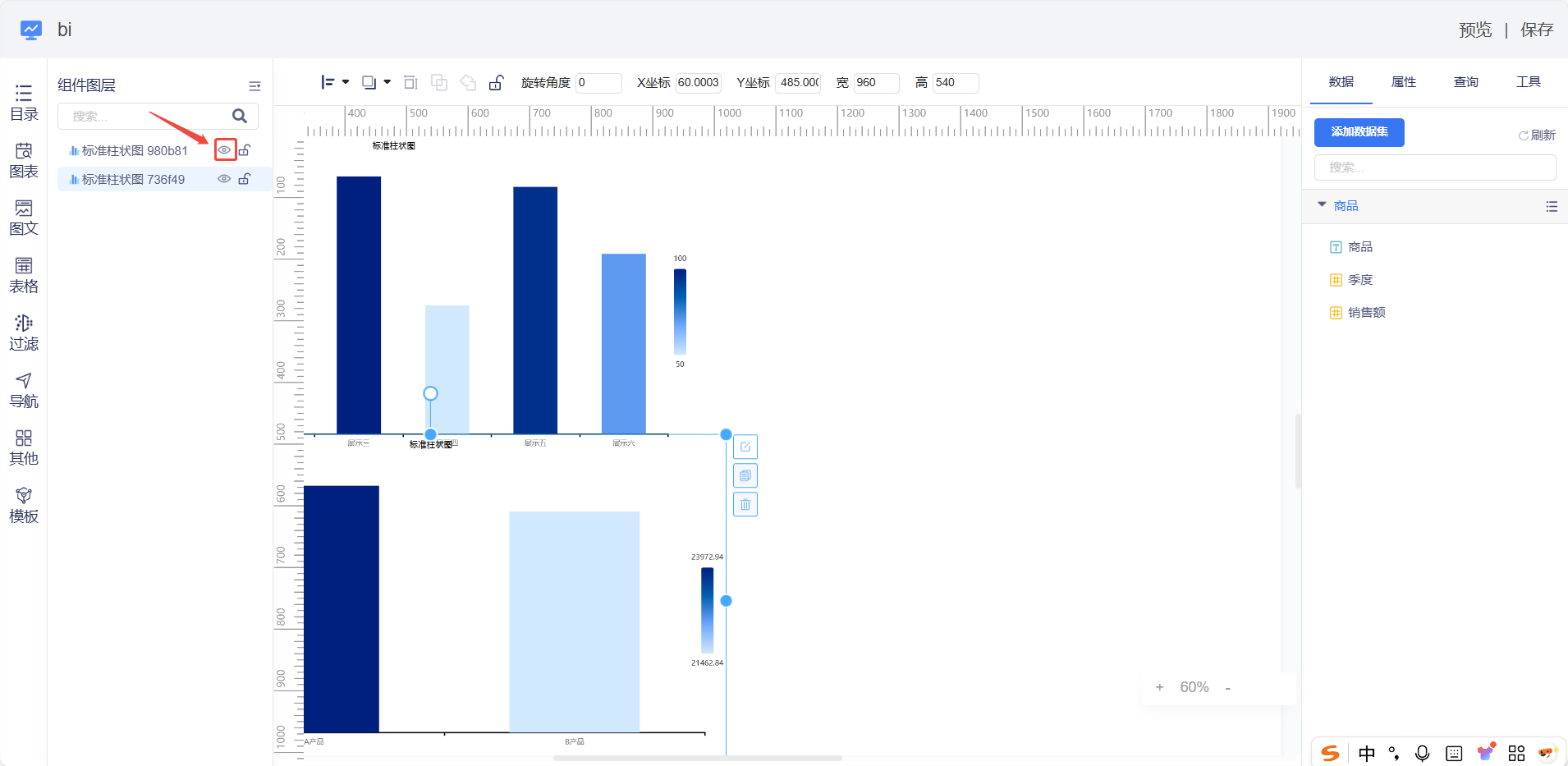Switch to the 查询 tab
This screenshot has height=766, width=1568.
click(x=1465, y=82)
